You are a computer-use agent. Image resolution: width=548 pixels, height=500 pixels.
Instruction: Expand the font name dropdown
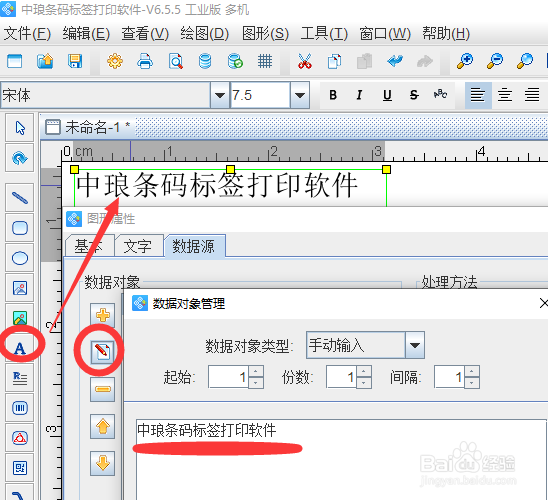click(219, 95)
